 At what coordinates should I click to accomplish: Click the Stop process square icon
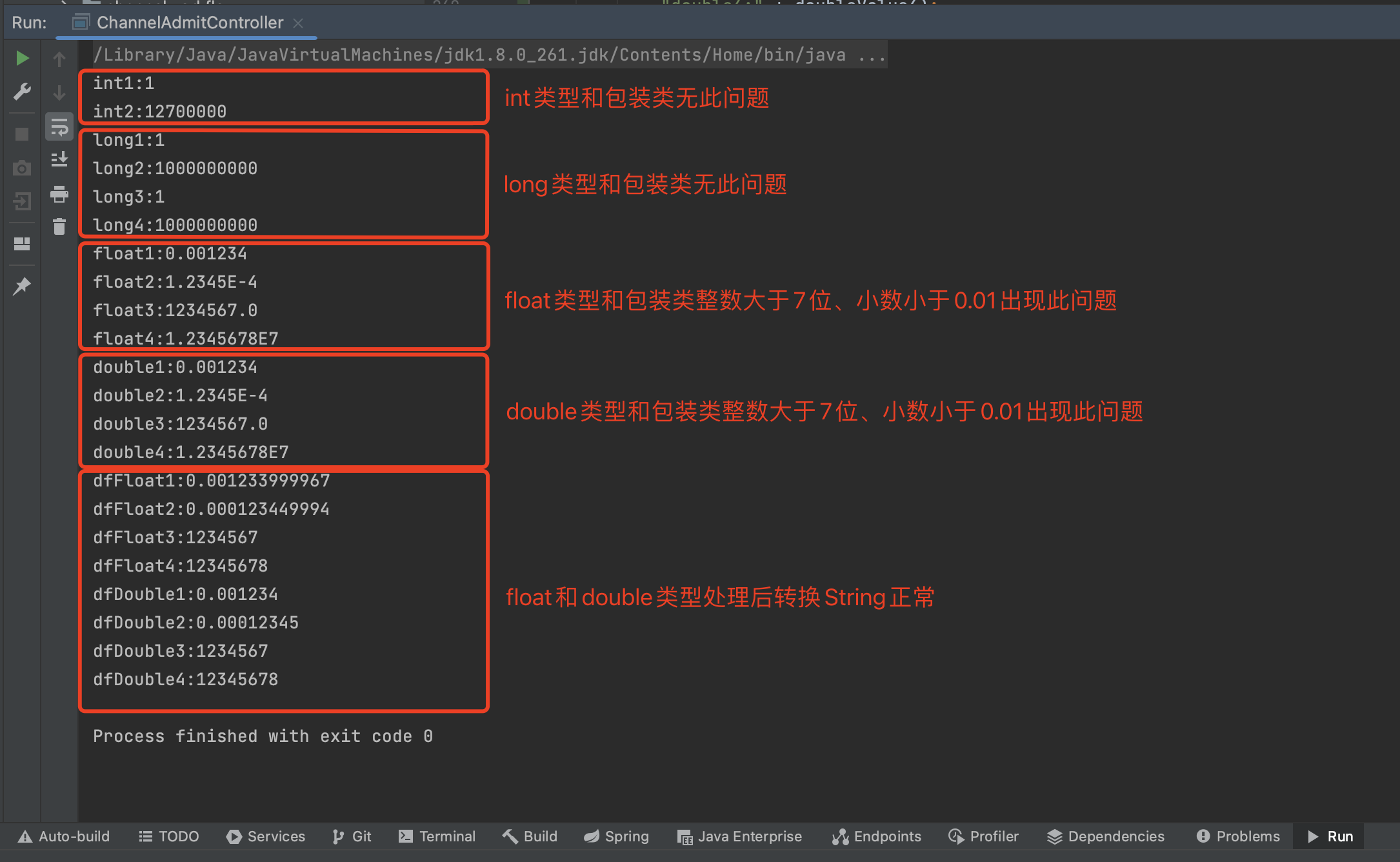(x=22, y=134)
